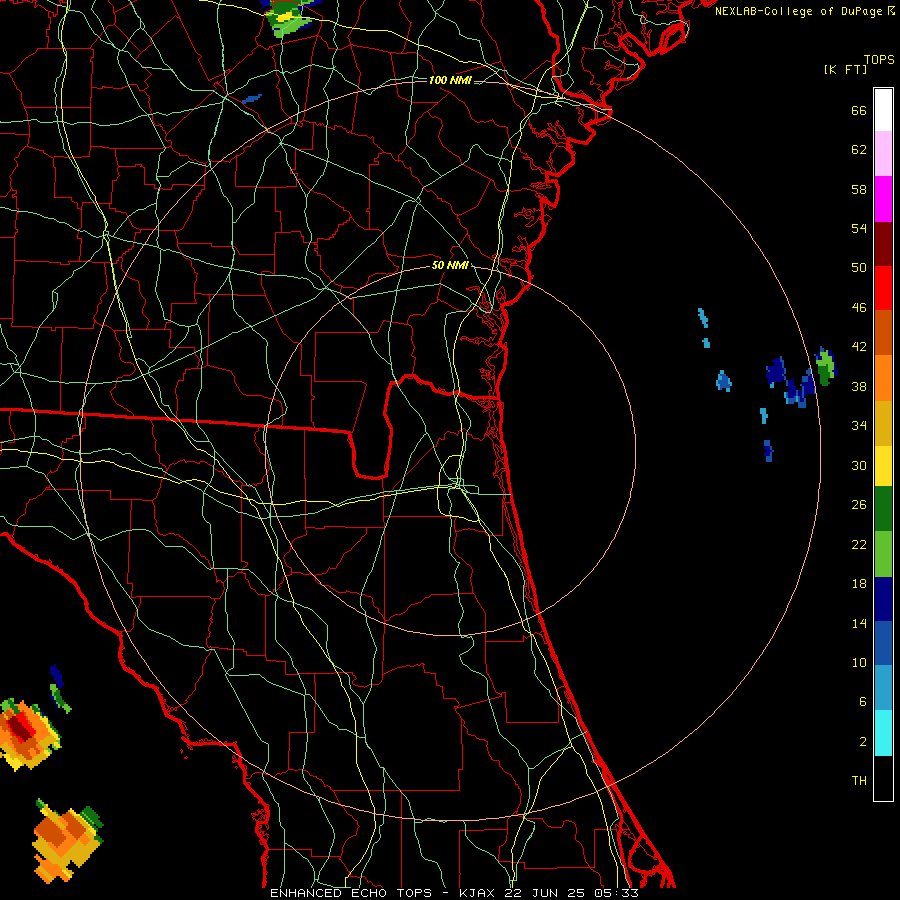Click the NEXLAB-College of DuPage credit
The image size is (900, 900).
804,11
